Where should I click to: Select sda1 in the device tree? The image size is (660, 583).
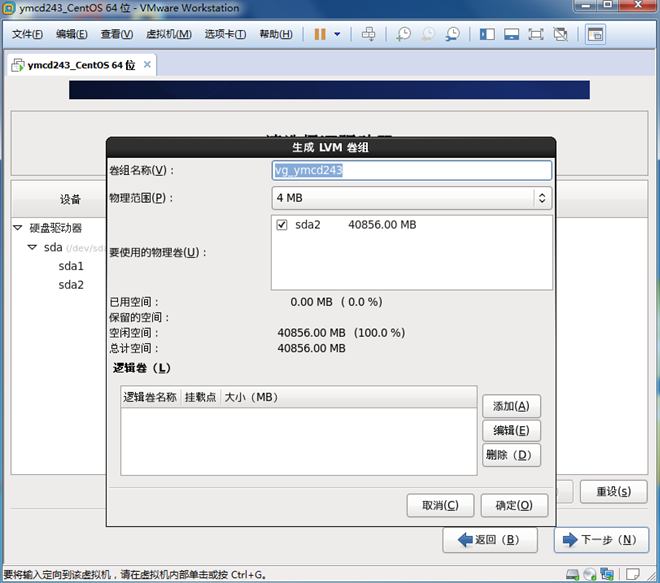[71, 266]
